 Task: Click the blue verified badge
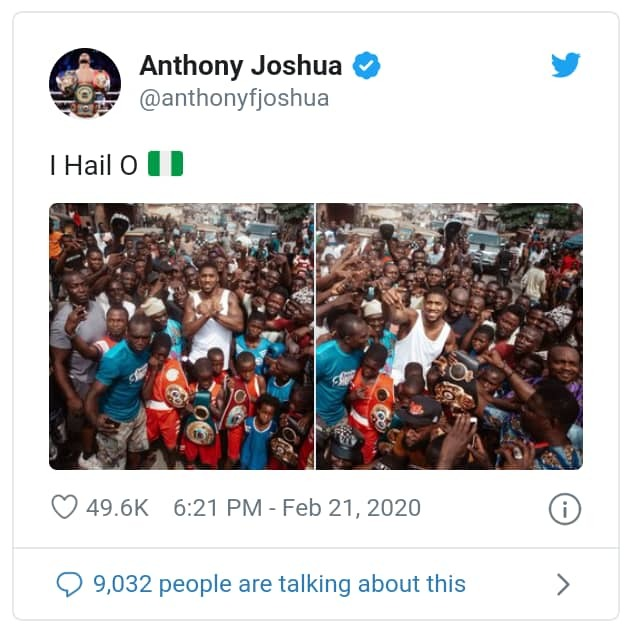[x=367, y=67]
